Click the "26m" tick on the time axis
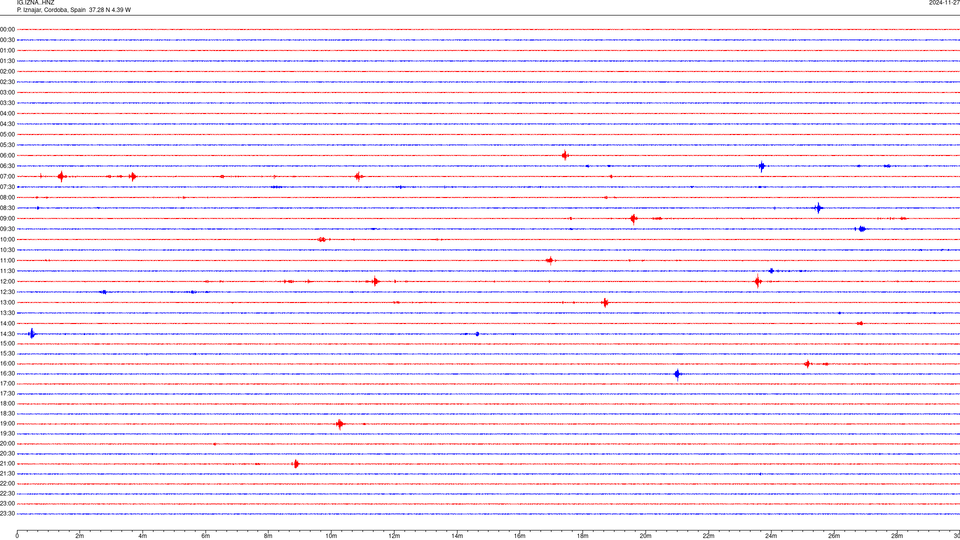Screen dimensions: 960x540 (x=834, y=536)
